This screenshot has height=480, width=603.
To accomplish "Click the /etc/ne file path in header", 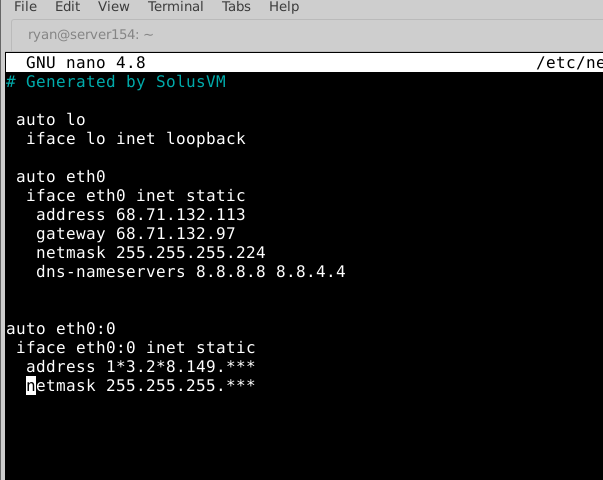I will [569, 63].
